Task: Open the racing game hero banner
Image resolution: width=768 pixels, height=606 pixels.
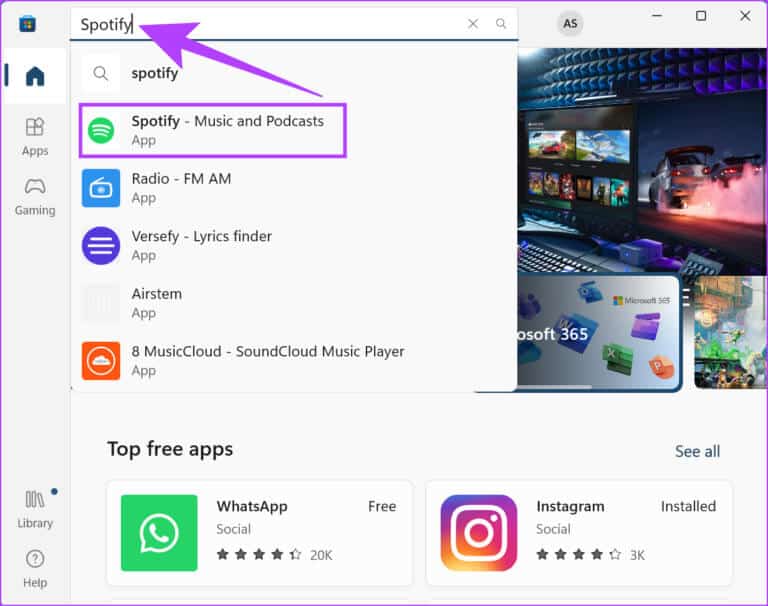Action: coord(642,160)
